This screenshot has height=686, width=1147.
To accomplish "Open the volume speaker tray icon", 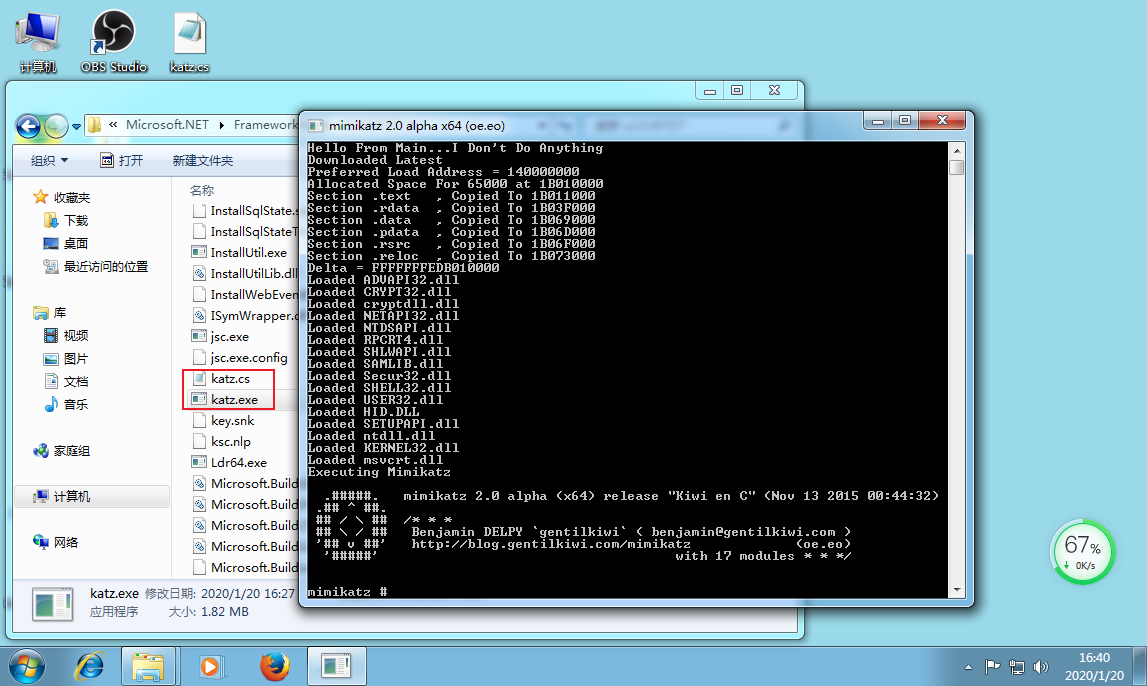I will click(1040, 667).
